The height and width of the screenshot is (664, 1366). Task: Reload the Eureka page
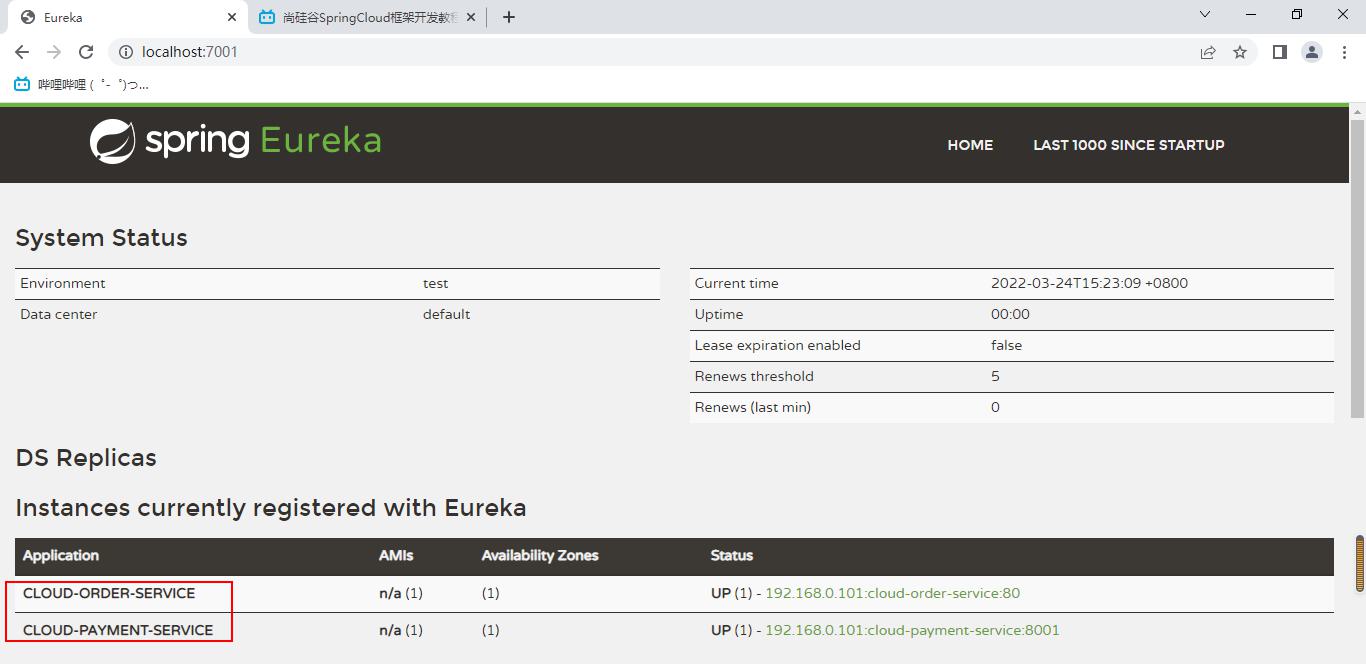pyautogui.click(x=86, y=52)
